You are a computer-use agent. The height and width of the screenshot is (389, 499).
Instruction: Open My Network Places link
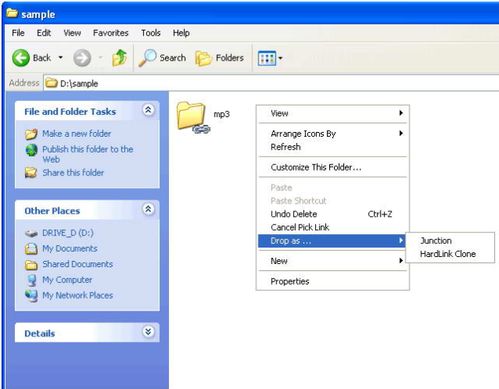click(78, 295)
